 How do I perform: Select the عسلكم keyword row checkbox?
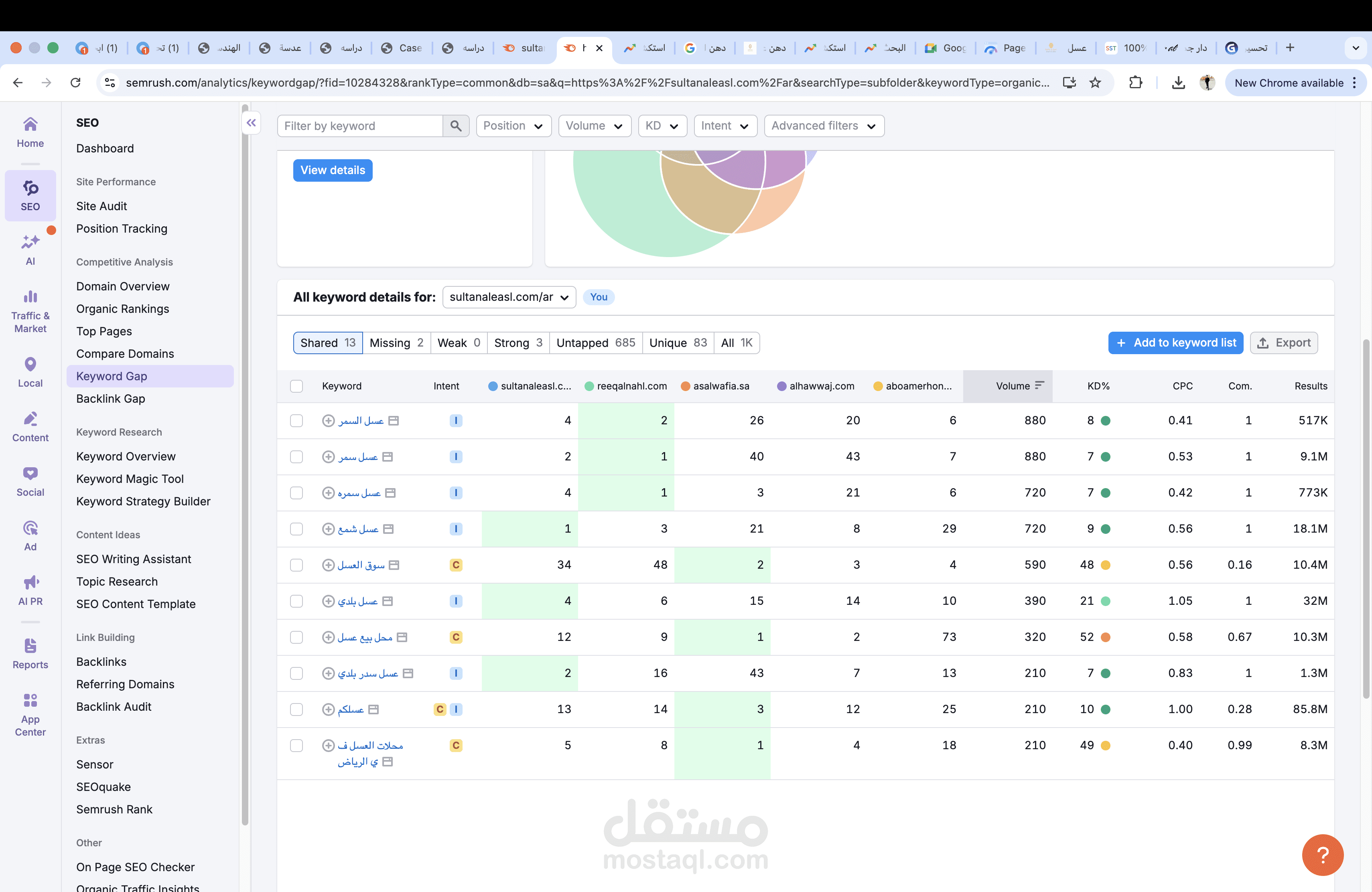[296, 710]
